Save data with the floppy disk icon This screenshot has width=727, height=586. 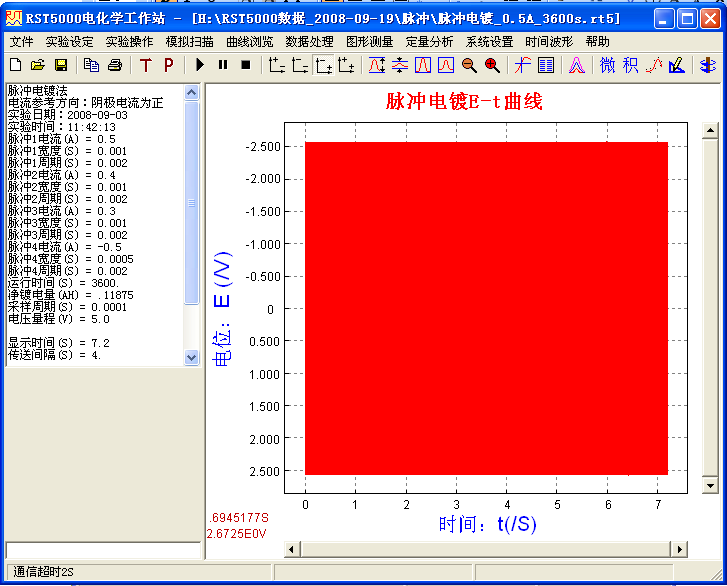(x=60, y=65)
